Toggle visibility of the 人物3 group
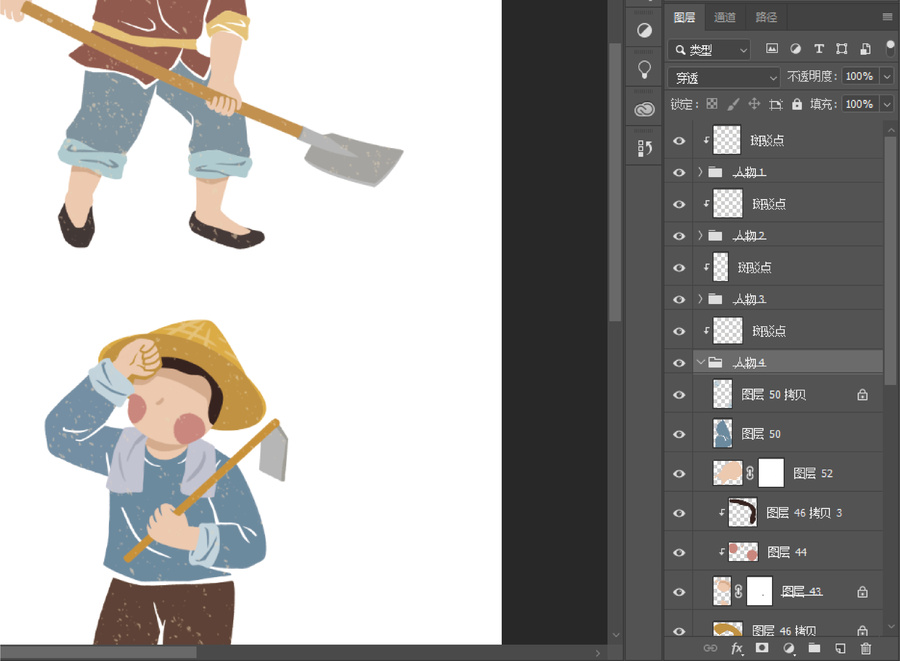Screen dimensions: 900x661 pos(679,299)
